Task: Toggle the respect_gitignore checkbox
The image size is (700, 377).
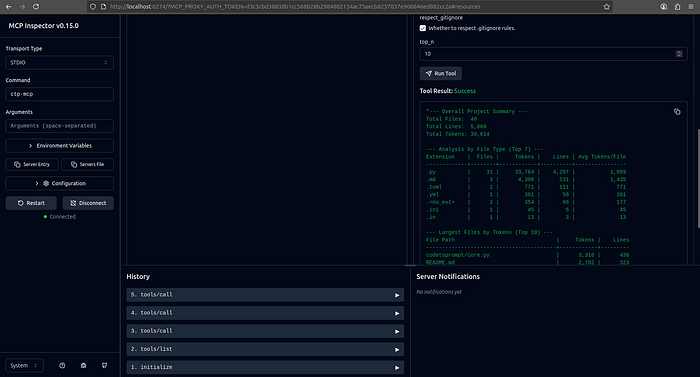Action: pos(423,28)
